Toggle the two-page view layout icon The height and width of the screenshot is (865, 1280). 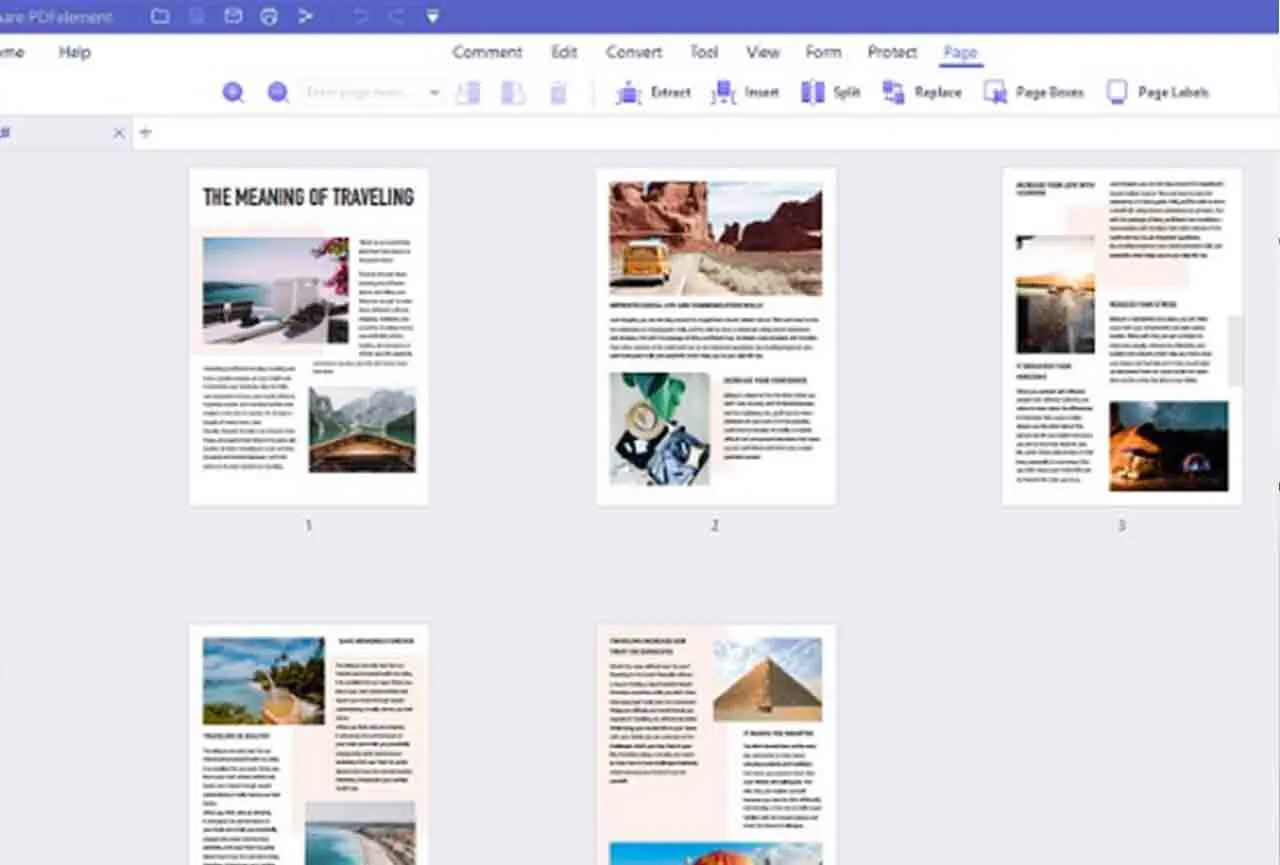point(513,91)
